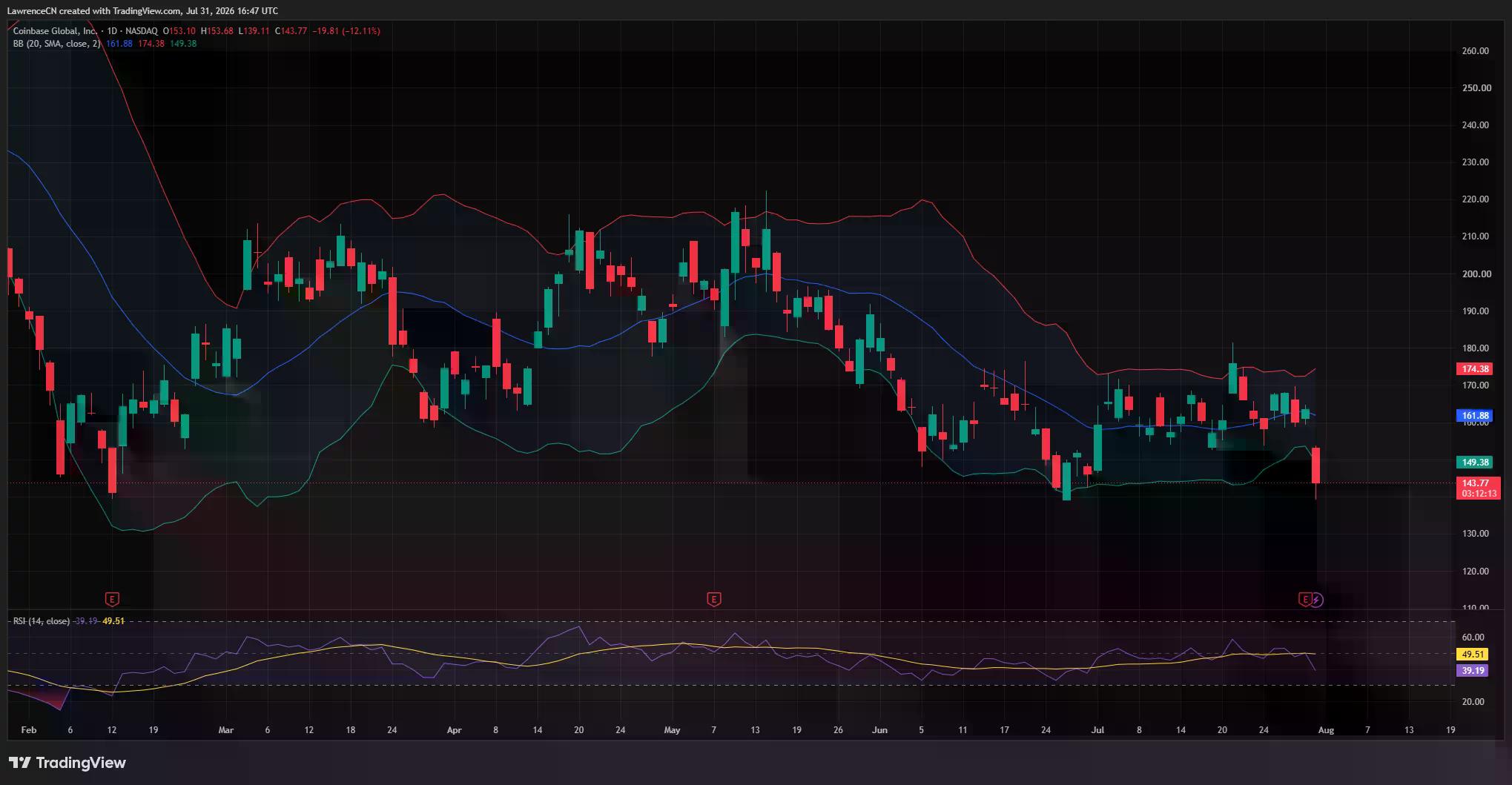Click the Mar label on time axis
The height and width of the screenshot is (785, 1512).
[x=226, y=730]
